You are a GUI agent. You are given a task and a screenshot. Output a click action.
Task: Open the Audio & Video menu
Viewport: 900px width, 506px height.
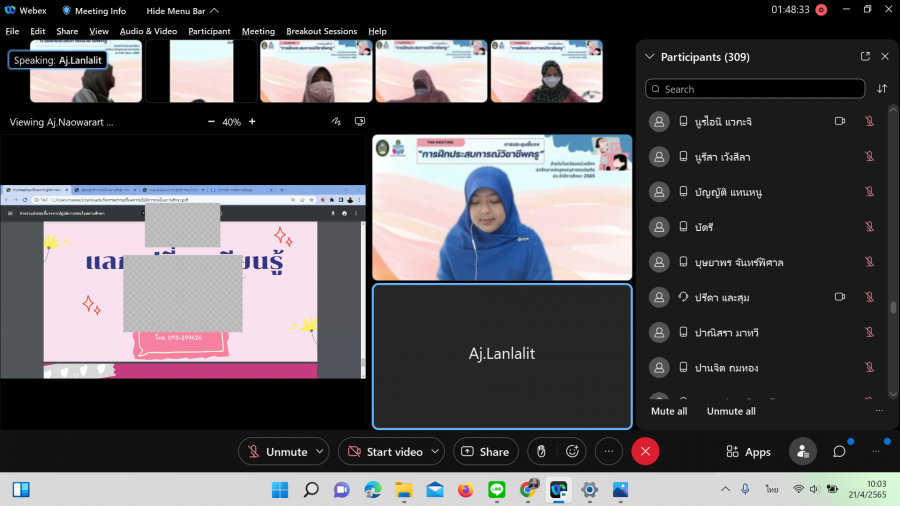point(148,31)
